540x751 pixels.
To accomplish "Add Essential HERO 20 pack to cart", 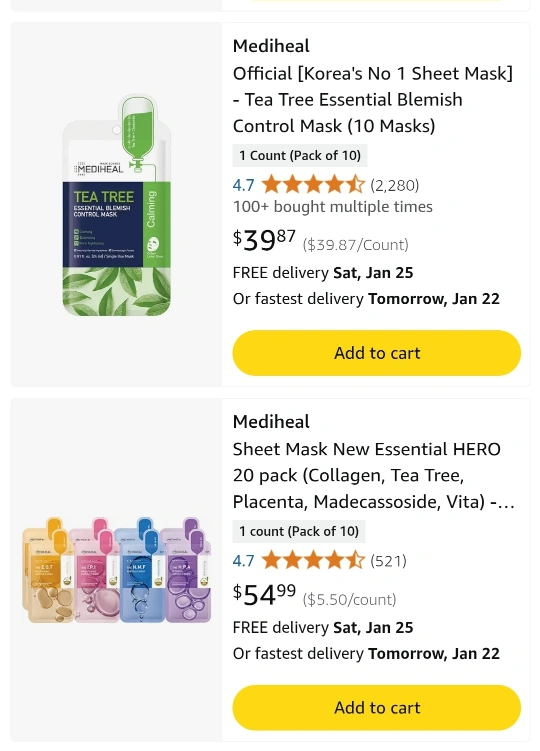I will pyautogui.click(x=377, y=707).
